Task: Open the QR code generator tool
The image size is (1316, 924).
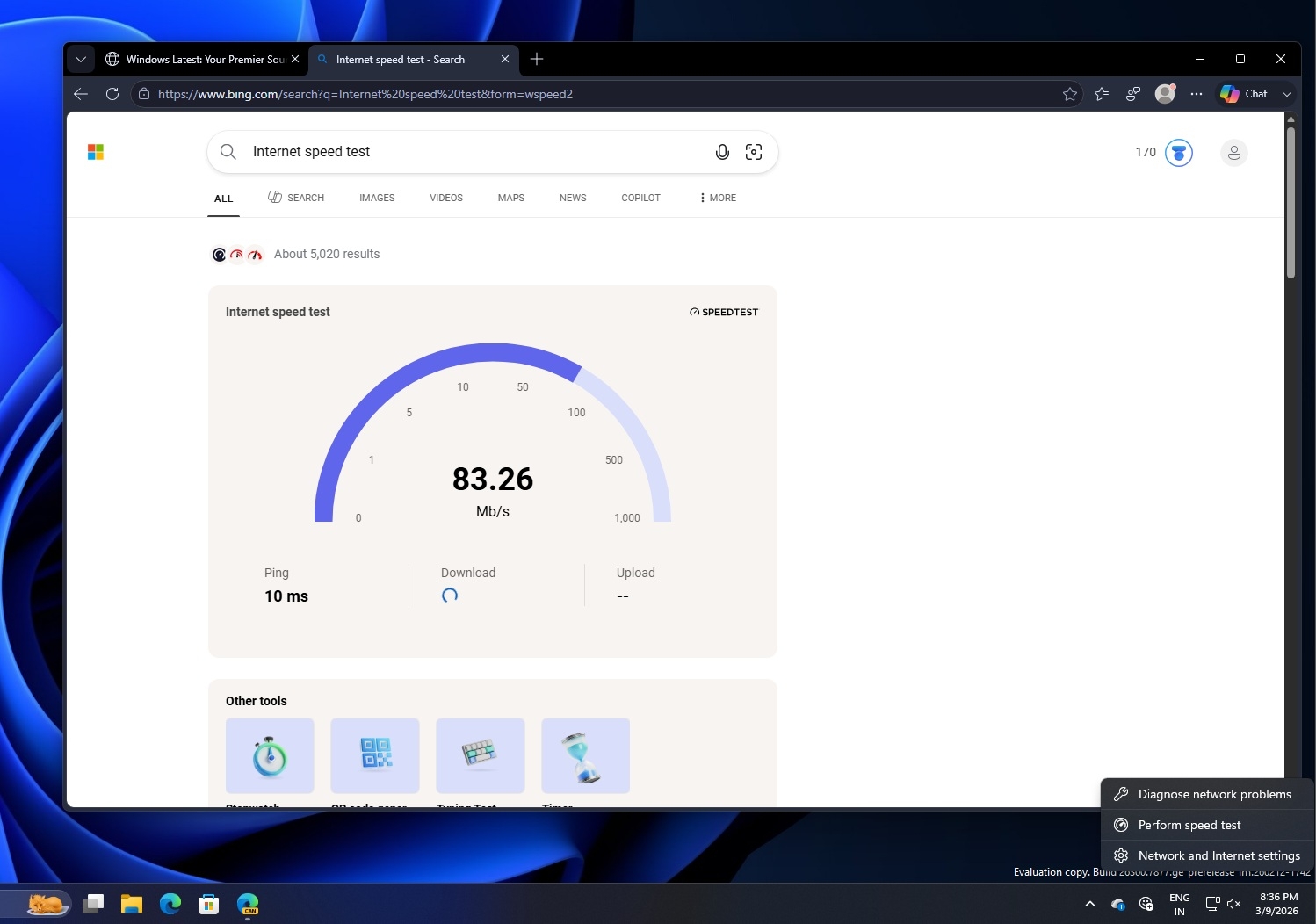Action: [x=374, y=755]
